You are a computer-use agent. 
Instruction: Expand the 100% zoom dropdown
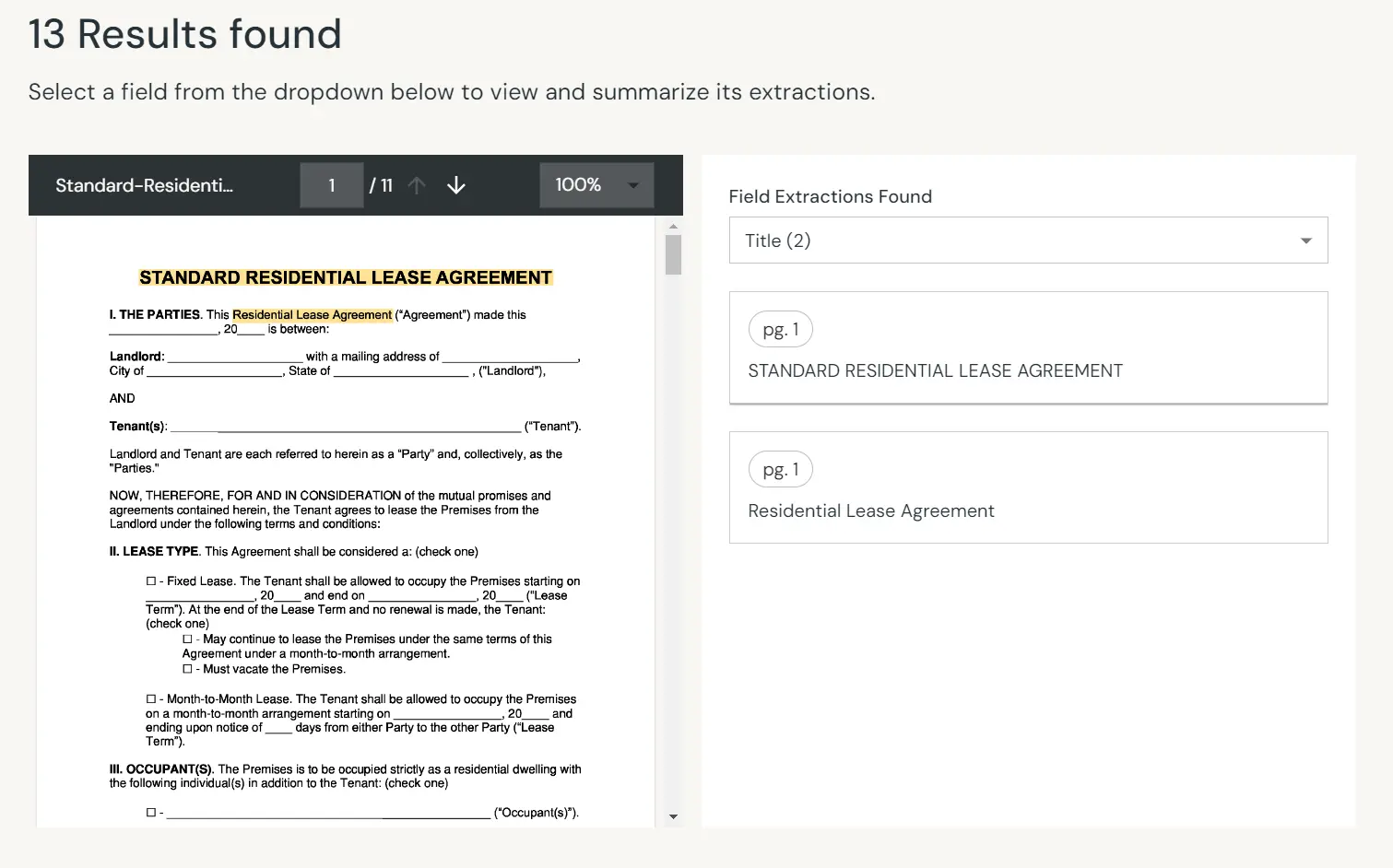(x=632, y=184)
